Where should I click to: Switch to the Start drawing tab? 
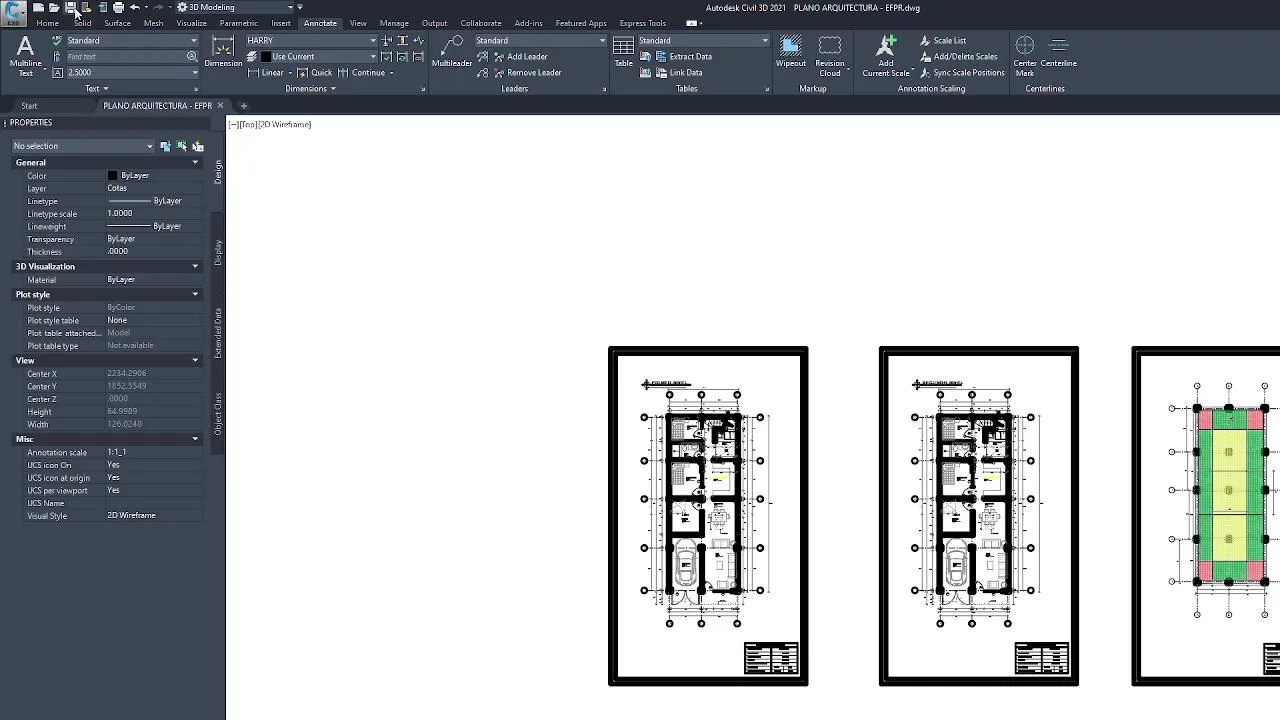29,106
